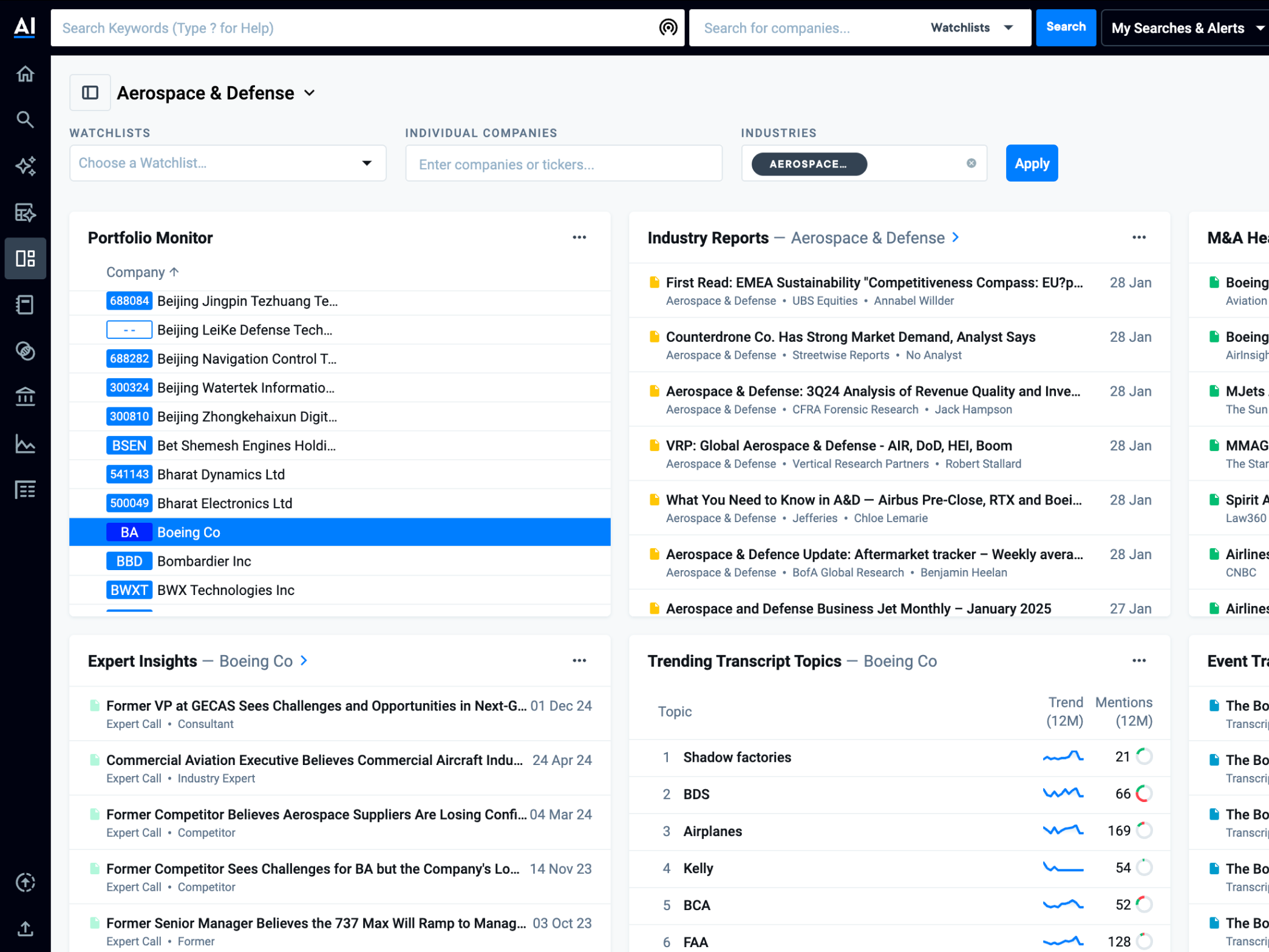Open Industry Reports Aerospace & Defense chevron
The width and height of the screenshot is (1269, 952).
click(x=956, y=237)
